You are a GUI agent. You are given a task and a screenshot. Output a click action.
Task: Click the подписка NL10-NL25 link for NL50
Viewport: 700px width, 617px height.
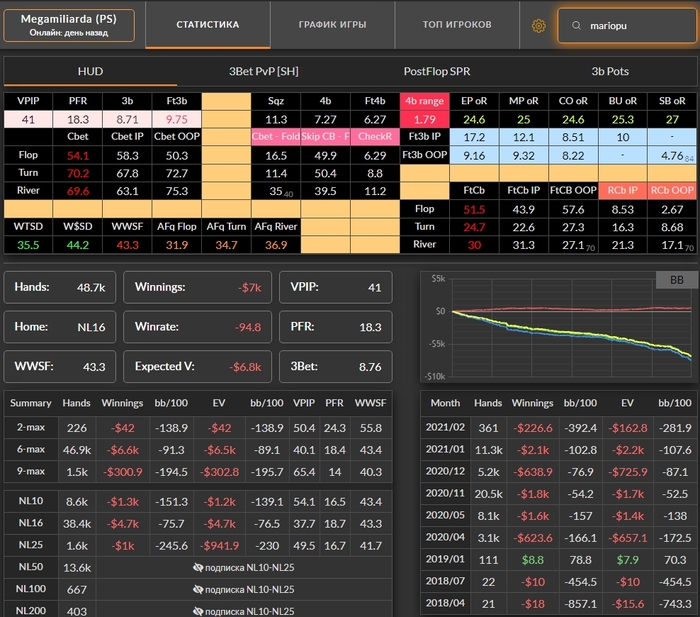(x=249, y=567)
